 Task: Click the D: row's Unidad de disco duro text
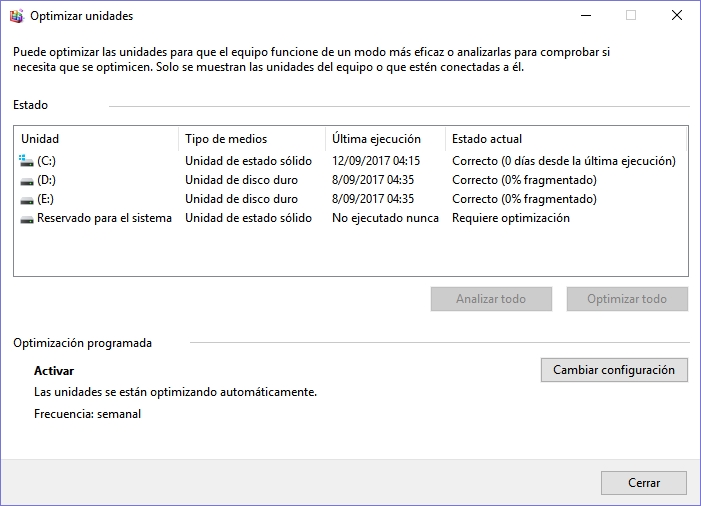(x=241, y=180)
